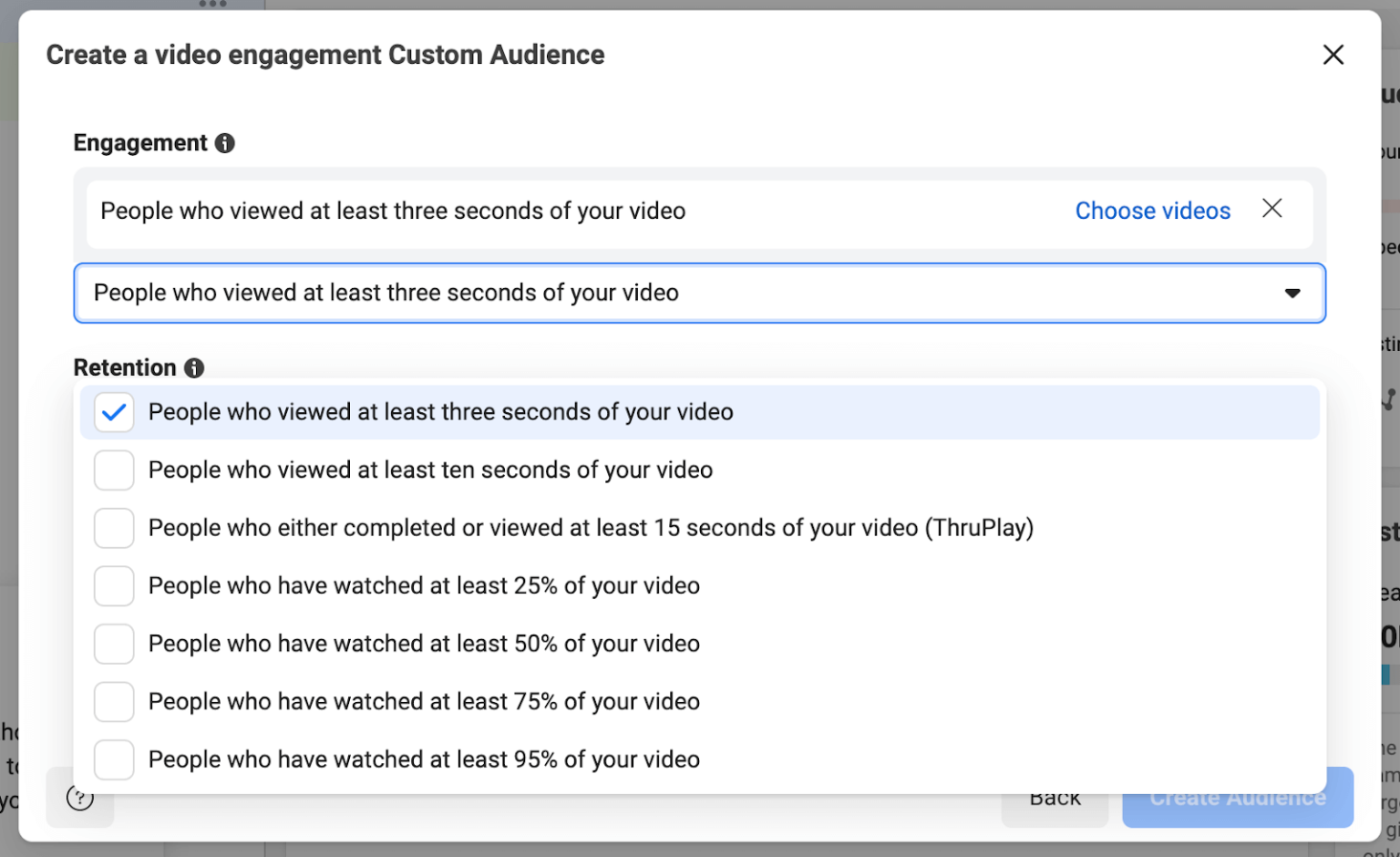Check the 75% video watched option
Screen dimensions: 1400x857
tap(114, 701)
